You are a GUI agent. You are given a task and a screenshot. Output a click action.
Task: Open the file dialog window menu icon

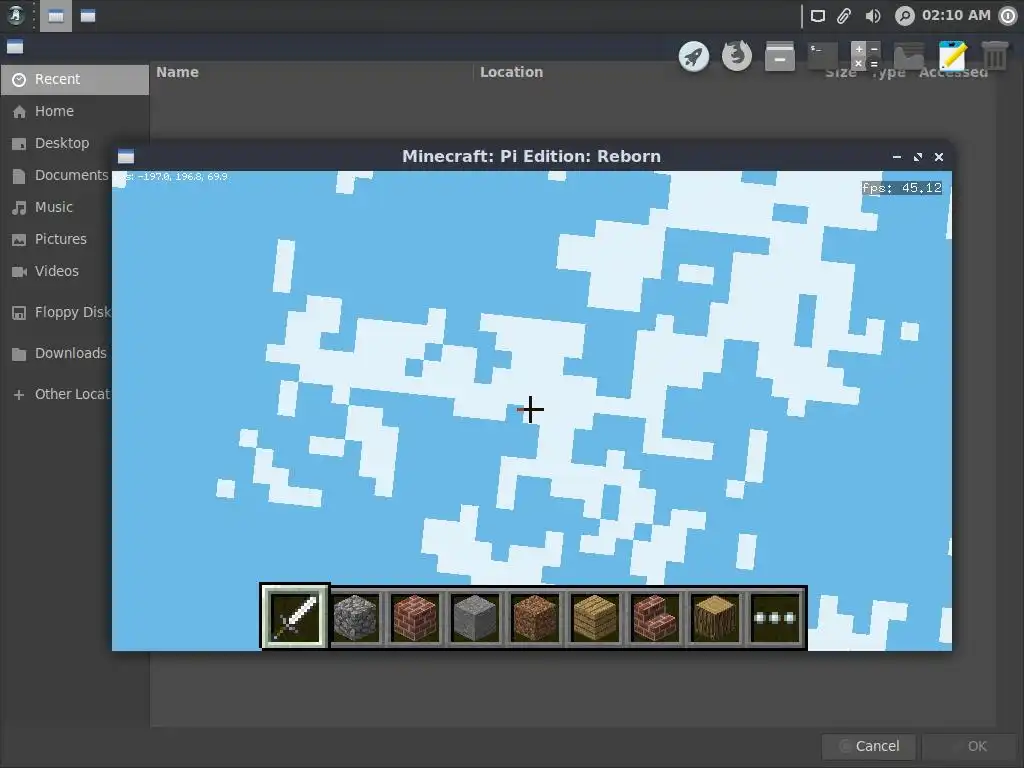(x=15, y=47)
